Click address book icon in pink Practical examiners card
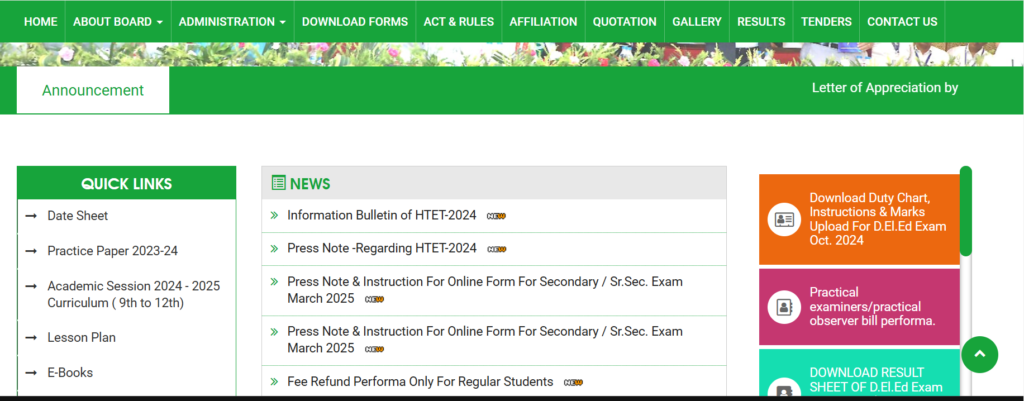 pyautogui.click(x=784, y=306)
